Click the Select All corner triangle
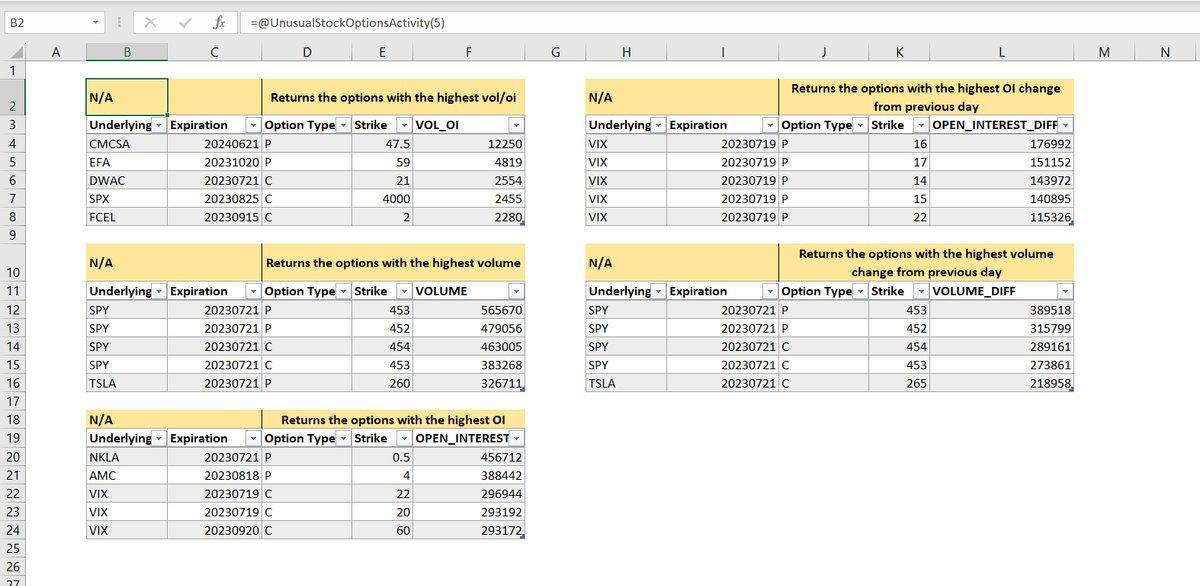This screenshot has height=586, width=1200. (13, 53)
